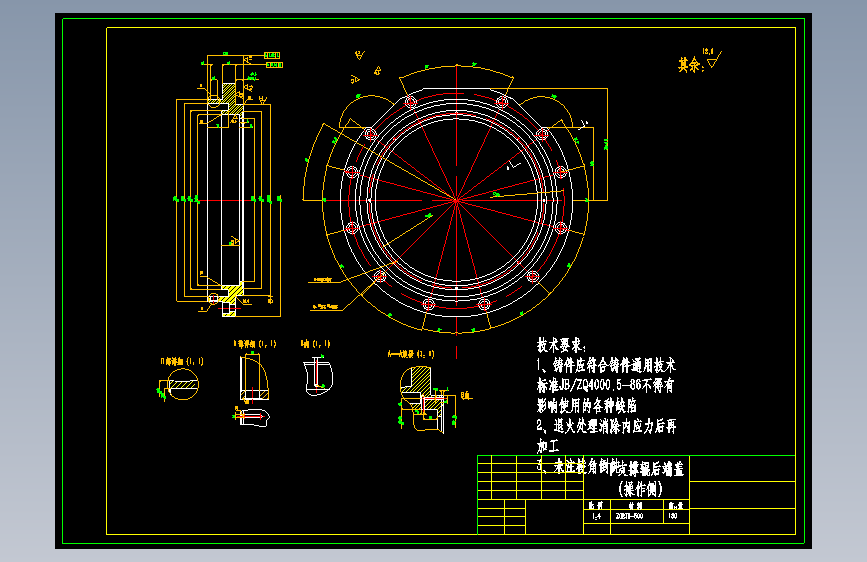Click the 130 value in title block

click(x=673, y=516)
